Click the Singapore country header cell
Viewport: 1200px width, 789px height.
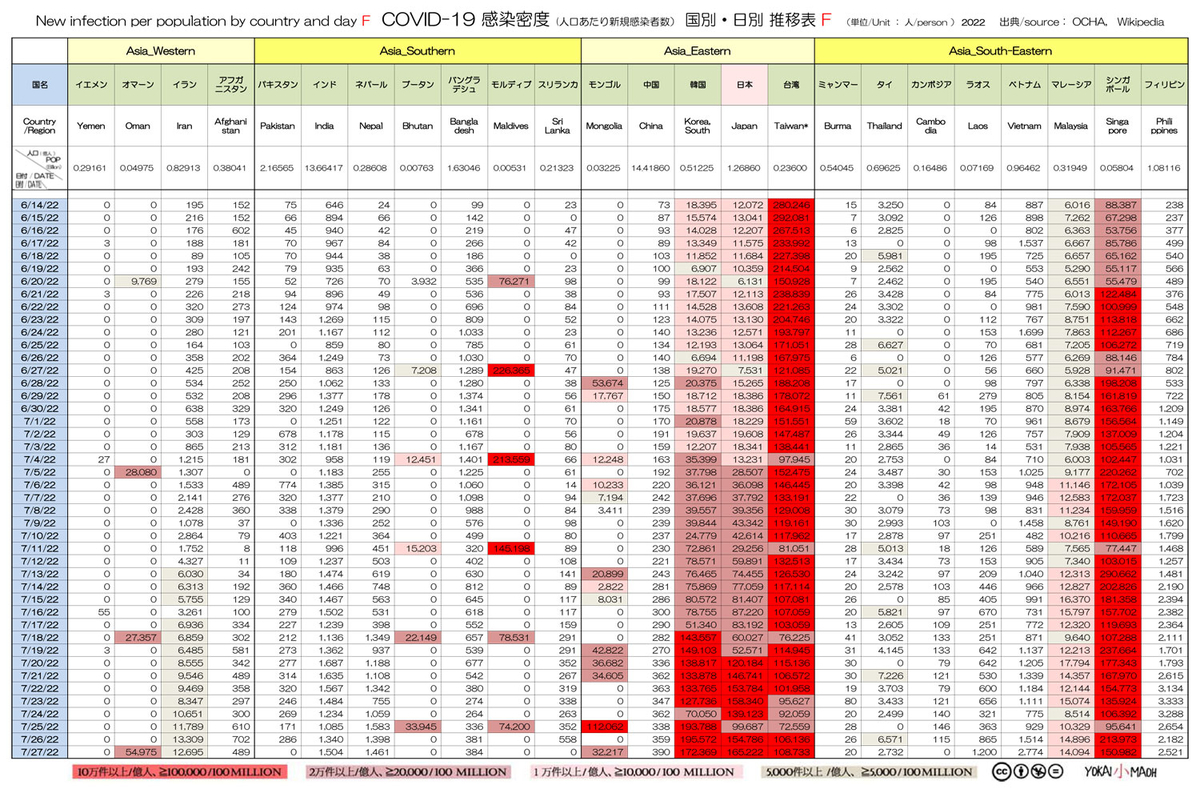tap(1118, 127)
